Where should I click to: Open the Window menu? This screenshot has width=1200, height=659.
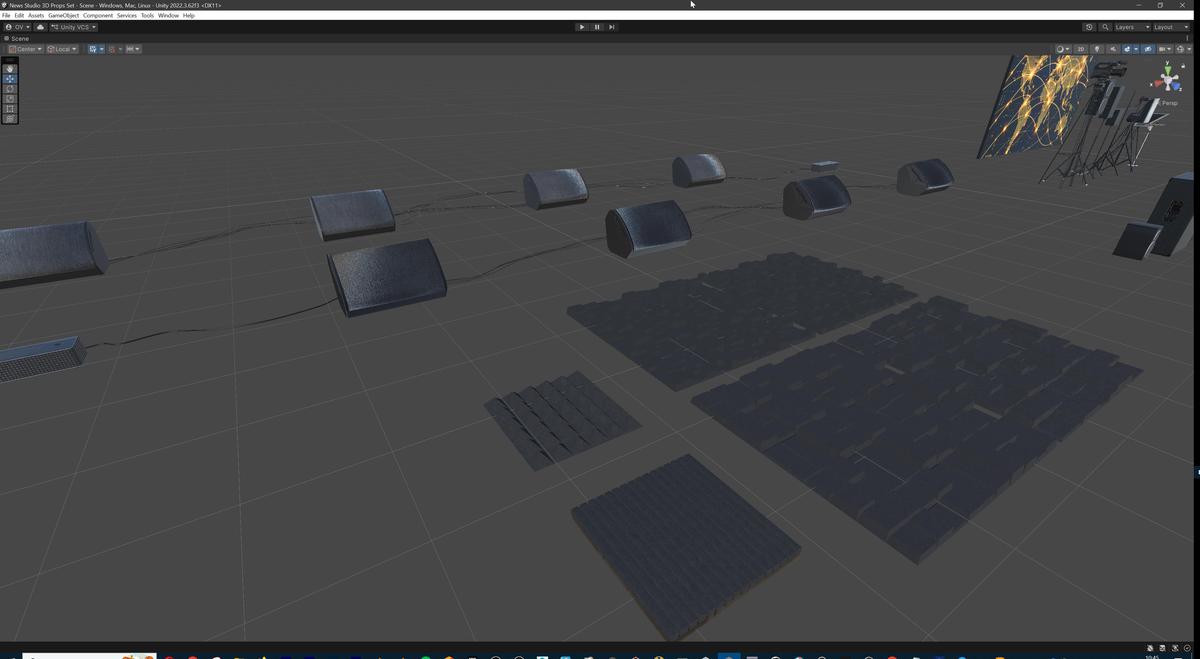coord(168,16)
